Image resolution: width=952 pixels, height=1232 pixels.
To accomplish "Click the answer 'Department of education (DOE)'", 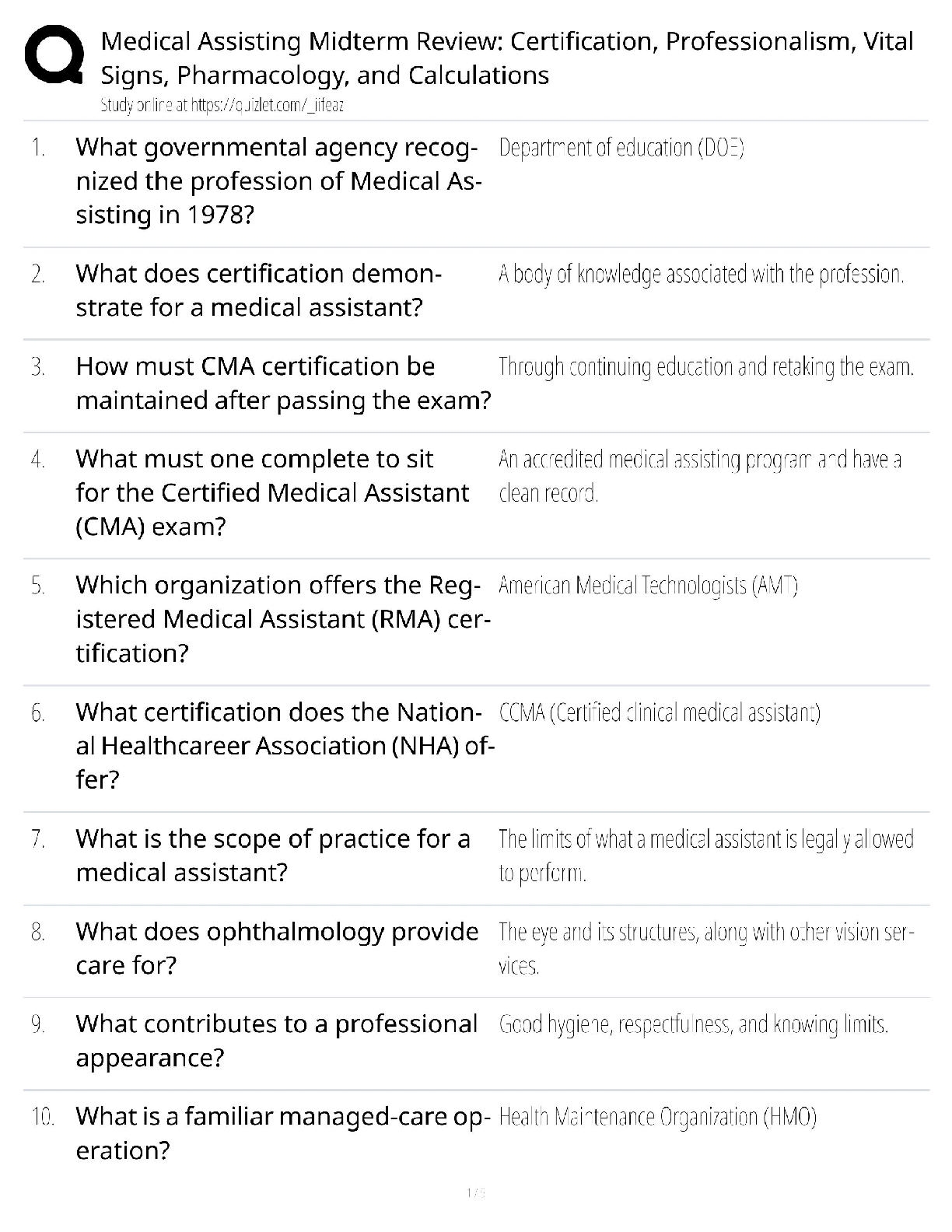I will 621,148.
